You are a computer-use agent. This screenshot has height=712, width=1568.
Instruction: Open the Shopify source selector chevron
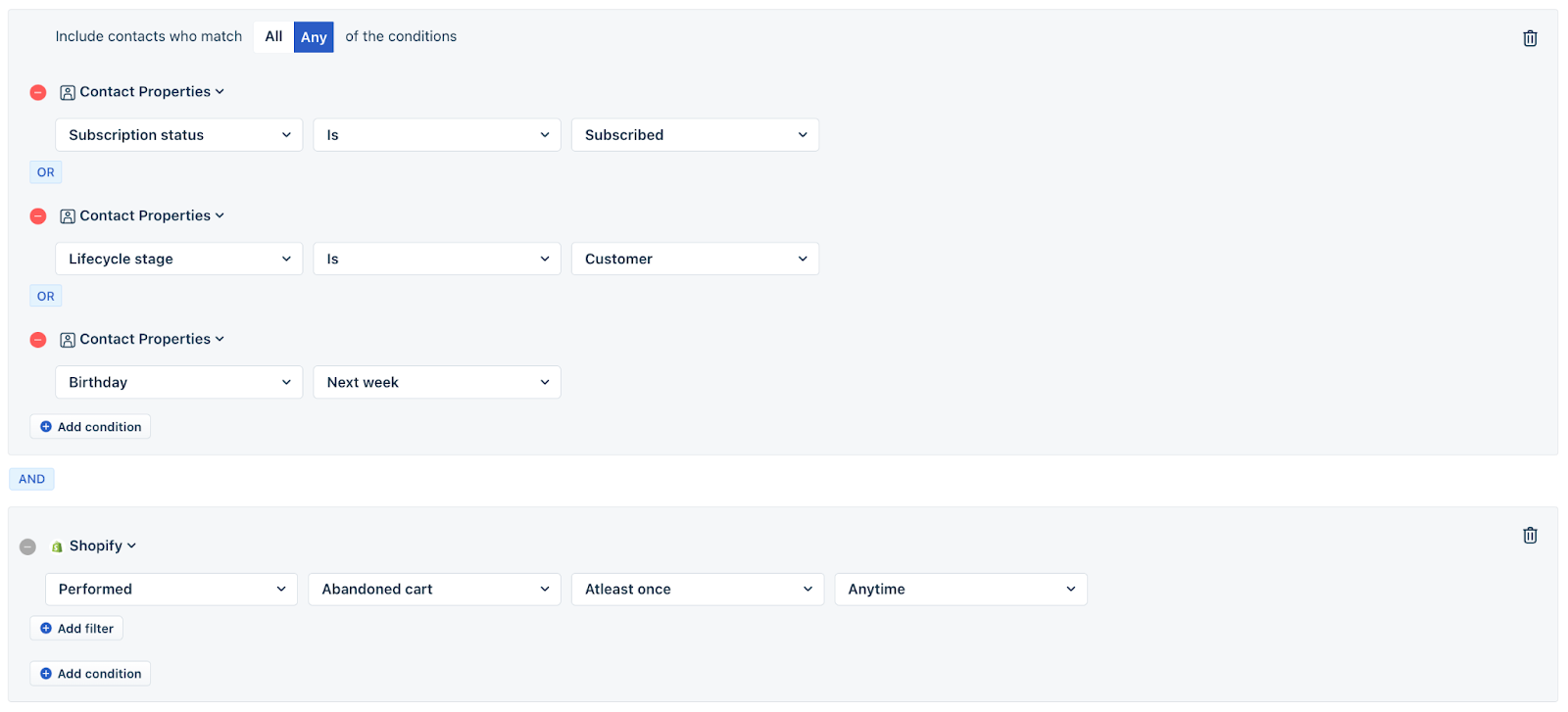pos(132,546)
